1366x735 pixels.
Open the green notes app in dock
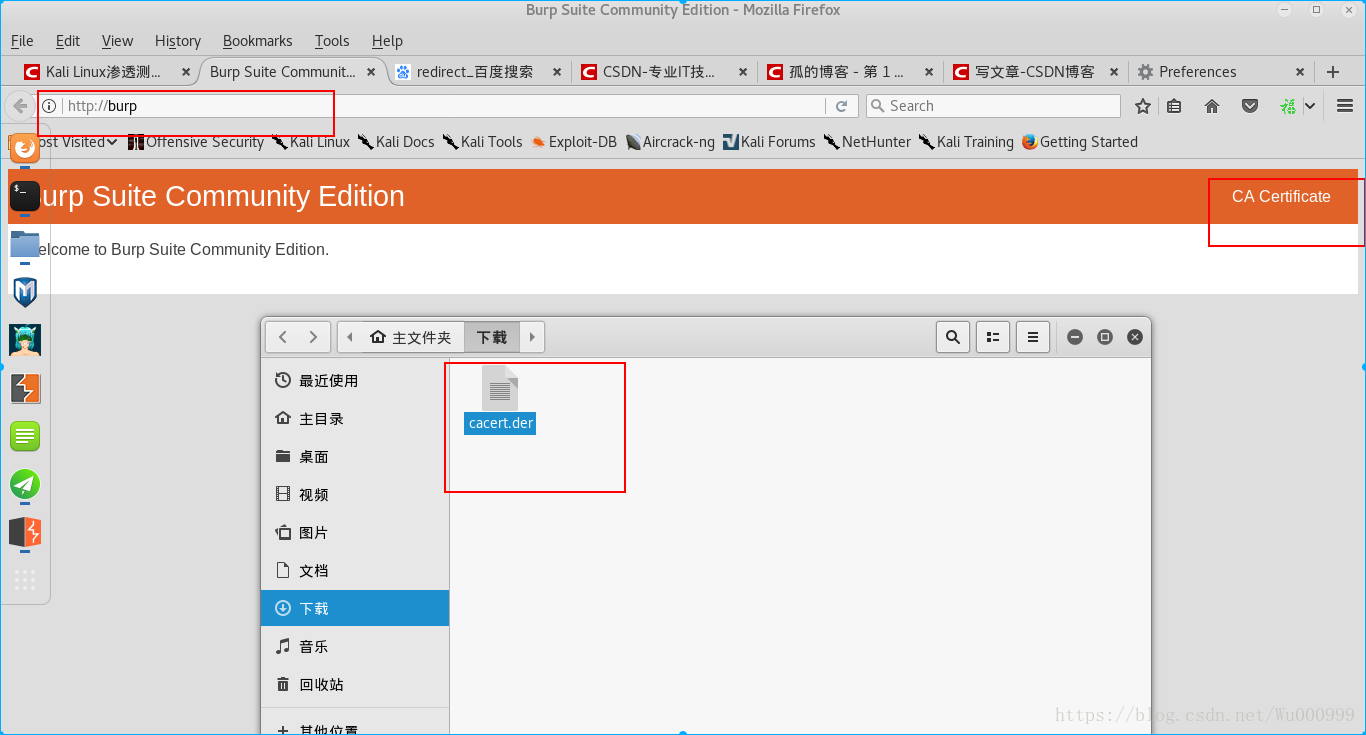click(x=25, y=436)
